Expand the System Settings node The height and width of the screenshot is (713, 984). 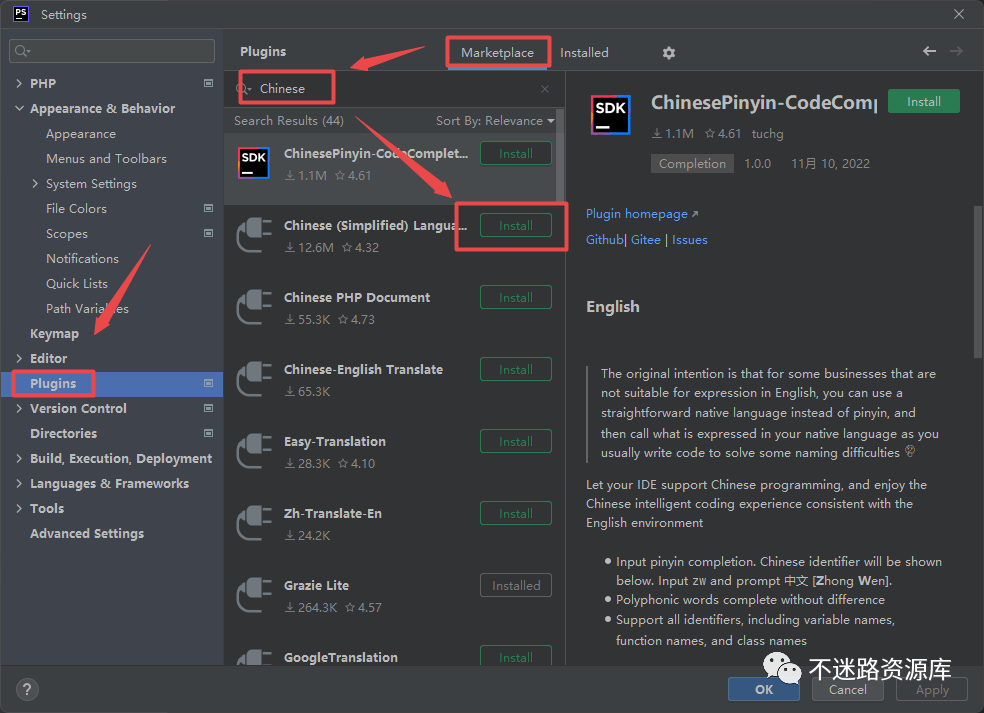35,183
